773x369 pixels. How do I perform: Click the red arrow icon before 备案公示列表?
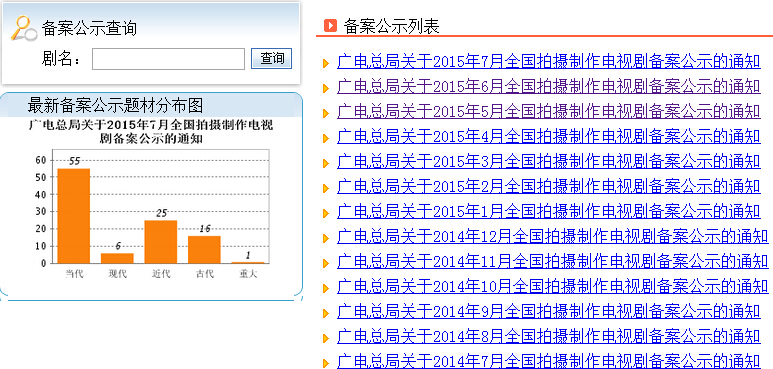coord(330,25)
